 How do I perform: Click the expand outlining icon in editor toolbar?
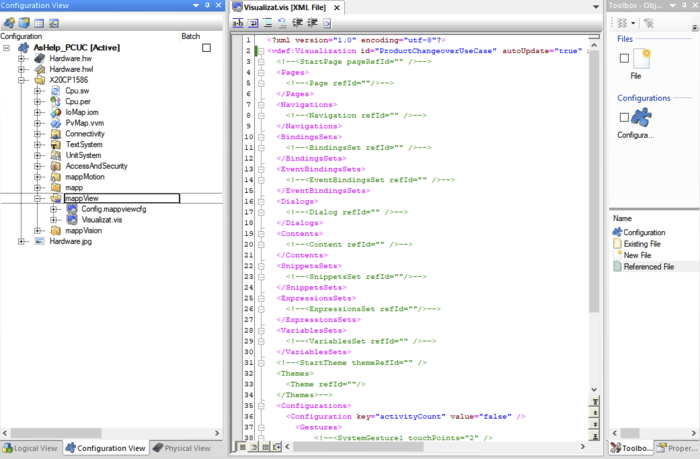click(312, 23)
